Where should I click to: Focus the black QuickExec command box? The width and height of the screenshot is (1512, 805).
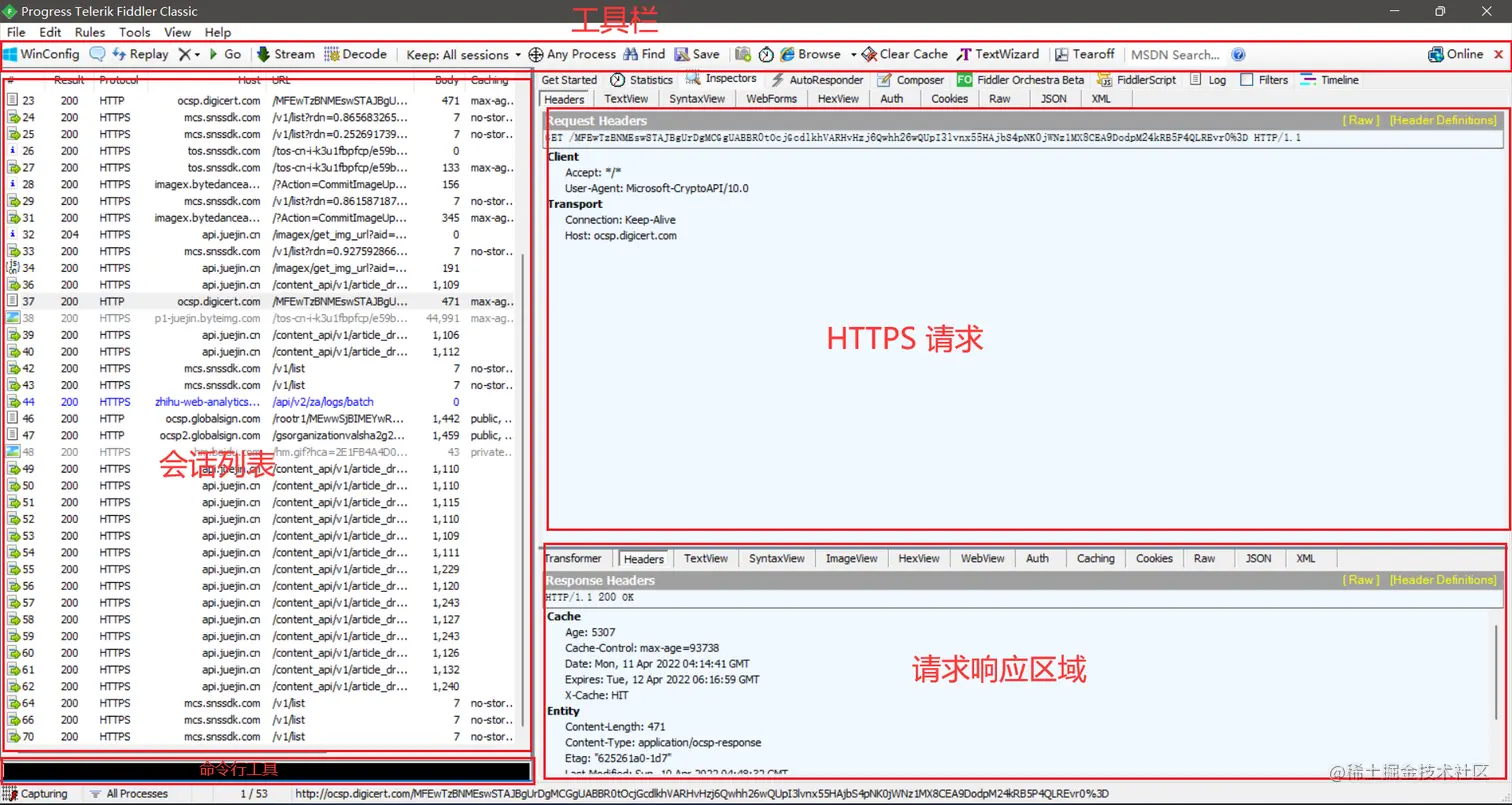pyautogui.click(x=266, y=772)
